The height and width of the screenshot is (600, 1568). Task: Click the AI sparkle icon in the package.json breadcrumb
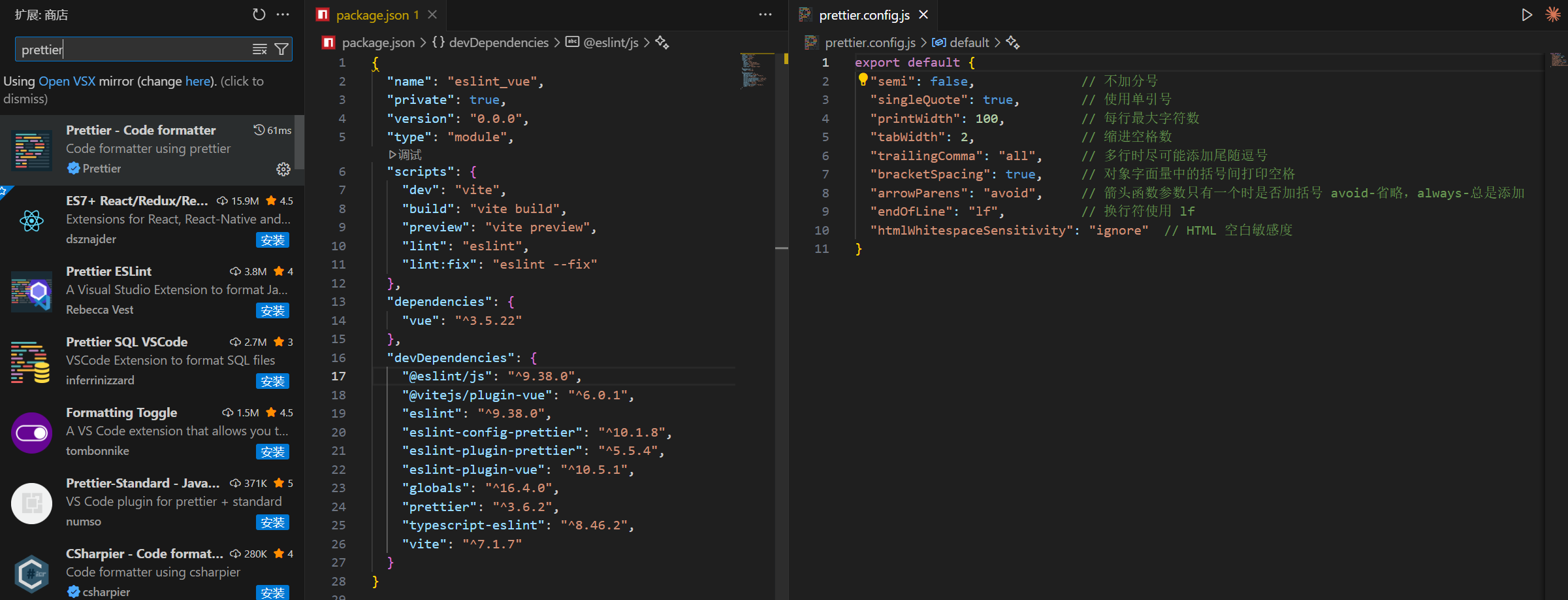[x=662, y=42]
